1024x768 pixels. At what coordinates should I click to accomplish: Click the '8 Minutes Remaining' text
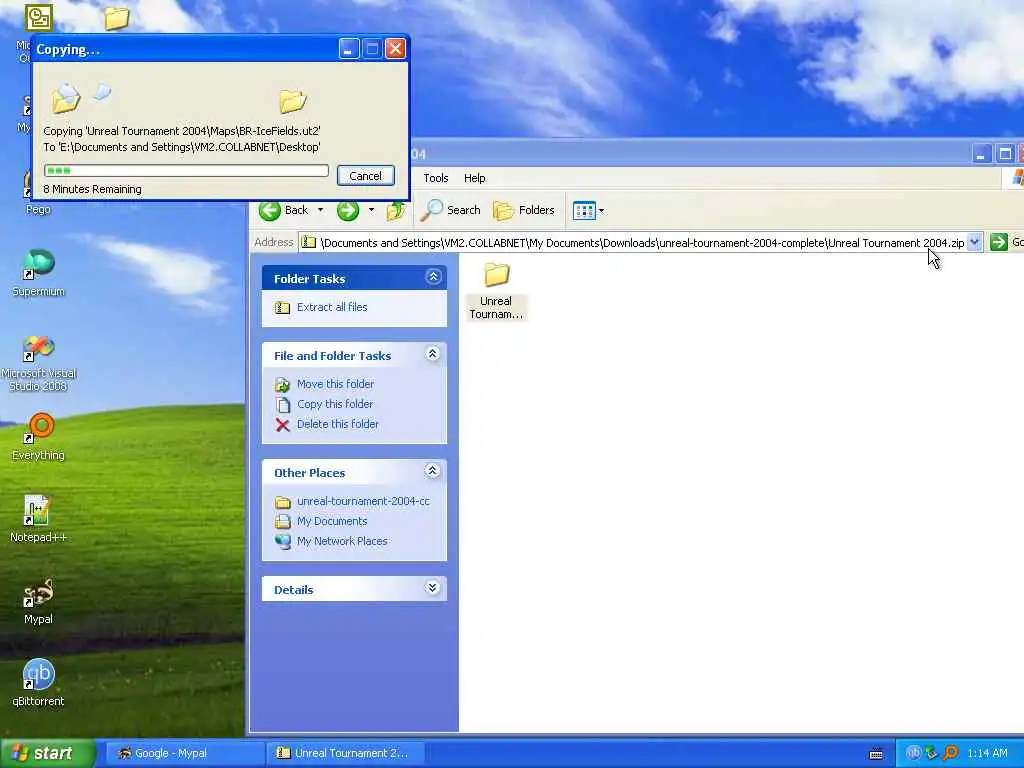click(93, 189)
